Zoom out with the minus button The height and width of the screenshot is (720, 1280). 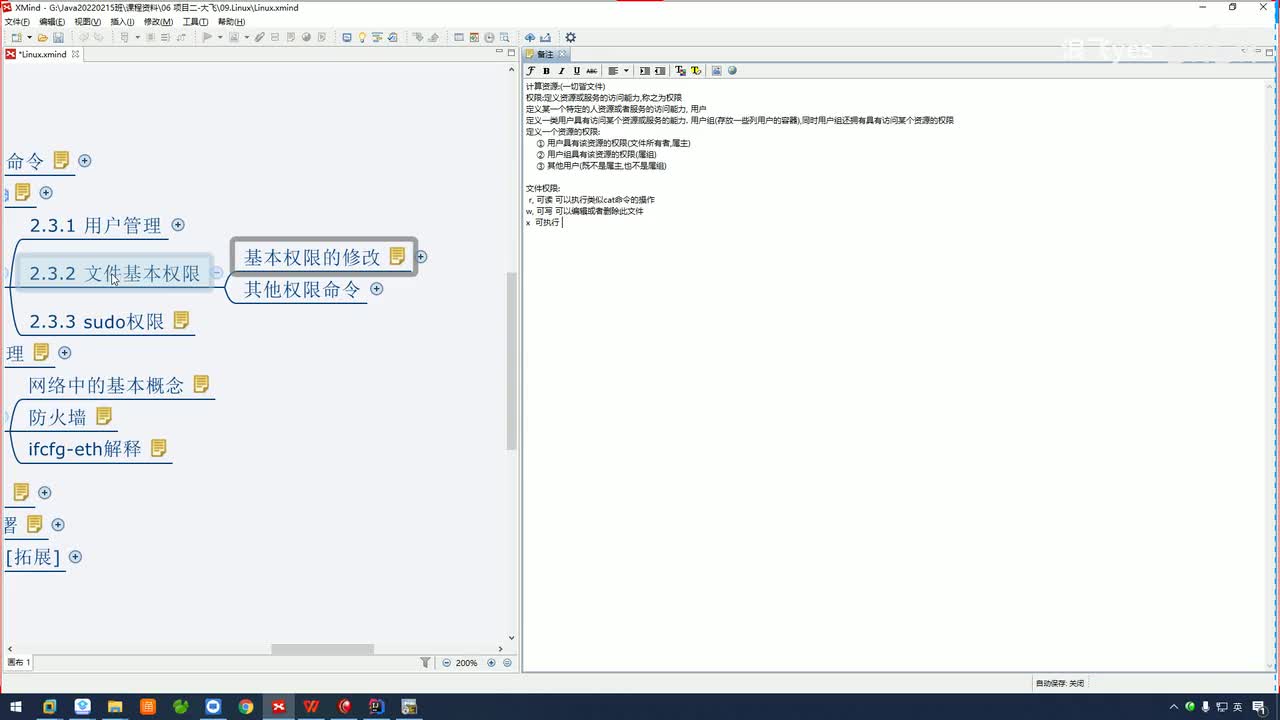click(x=446, y=663)
